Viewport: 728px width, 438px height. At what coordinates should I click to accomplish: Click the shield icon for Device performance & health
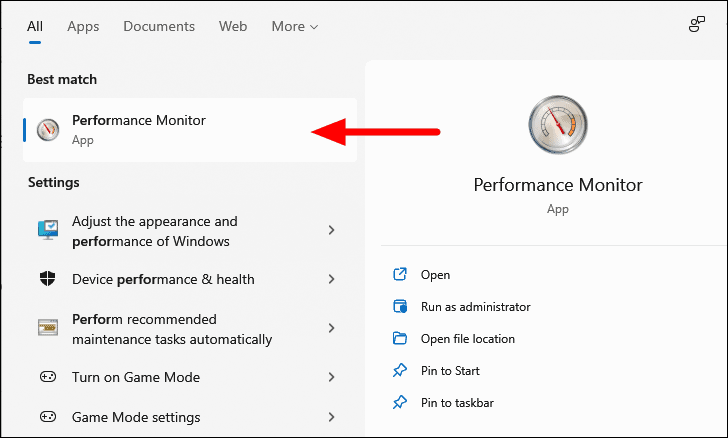tap(47, 279)
